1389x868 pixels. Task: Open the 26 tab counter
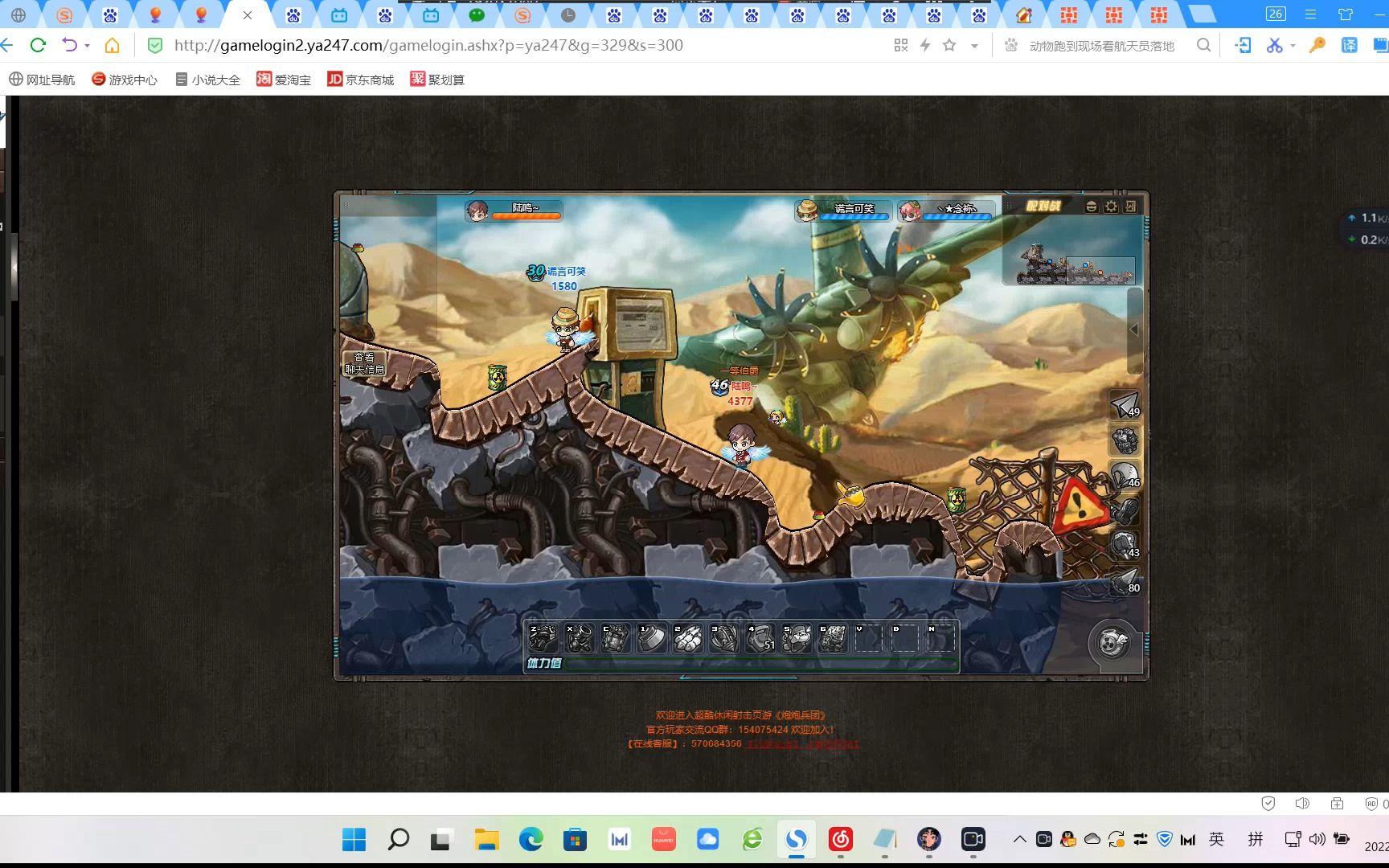click(1276, 14)
